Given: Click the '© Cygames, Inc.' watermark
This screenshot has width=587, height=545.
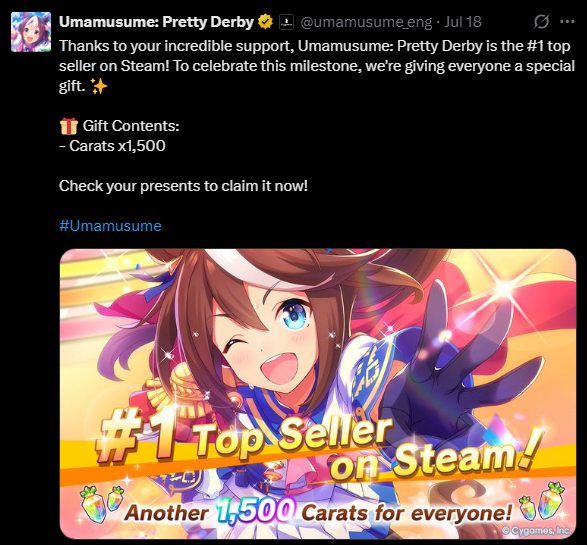Looking at the screenshot, I should pyautogui.click(x=536, y=530).
